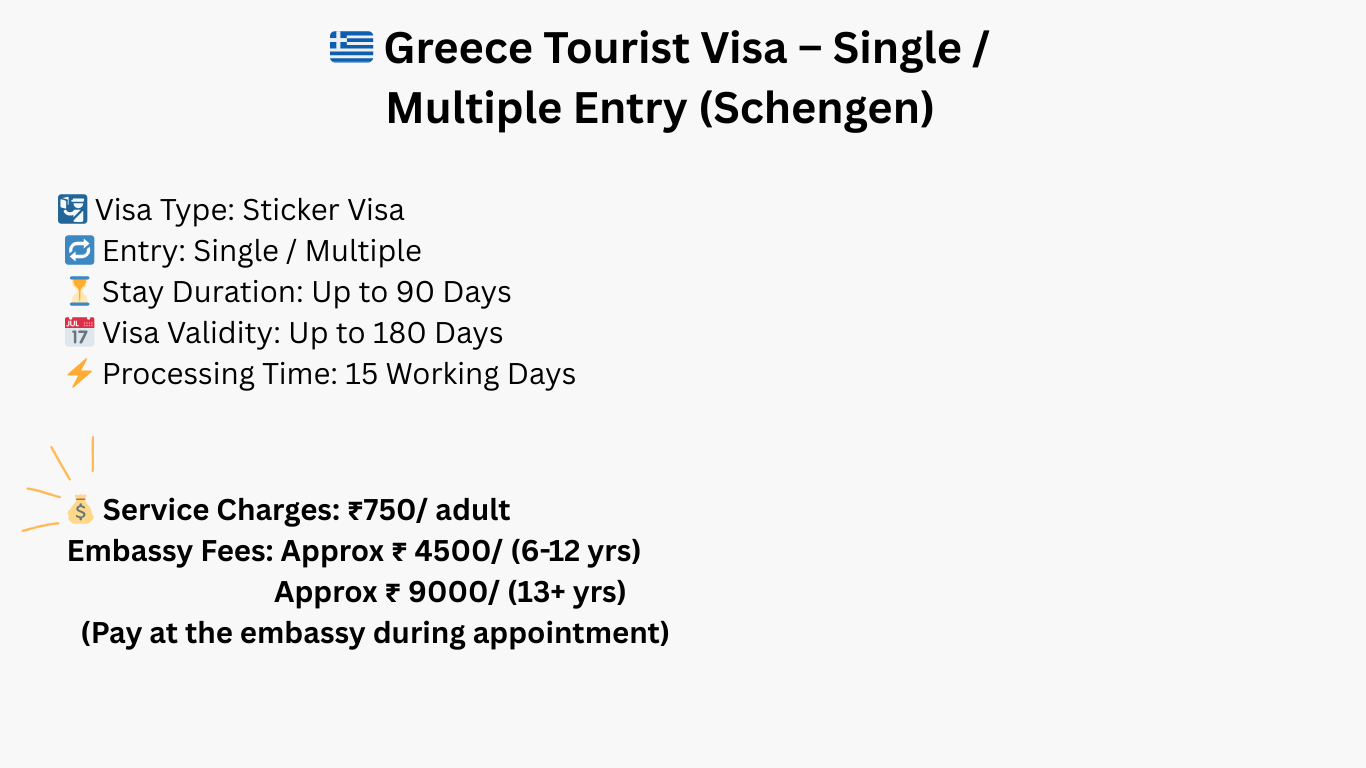This screenshot has height=768, width=1366.
Task: Click the 'Multiple Entry (Schengen)' heading line
Action: coord(660,108)
